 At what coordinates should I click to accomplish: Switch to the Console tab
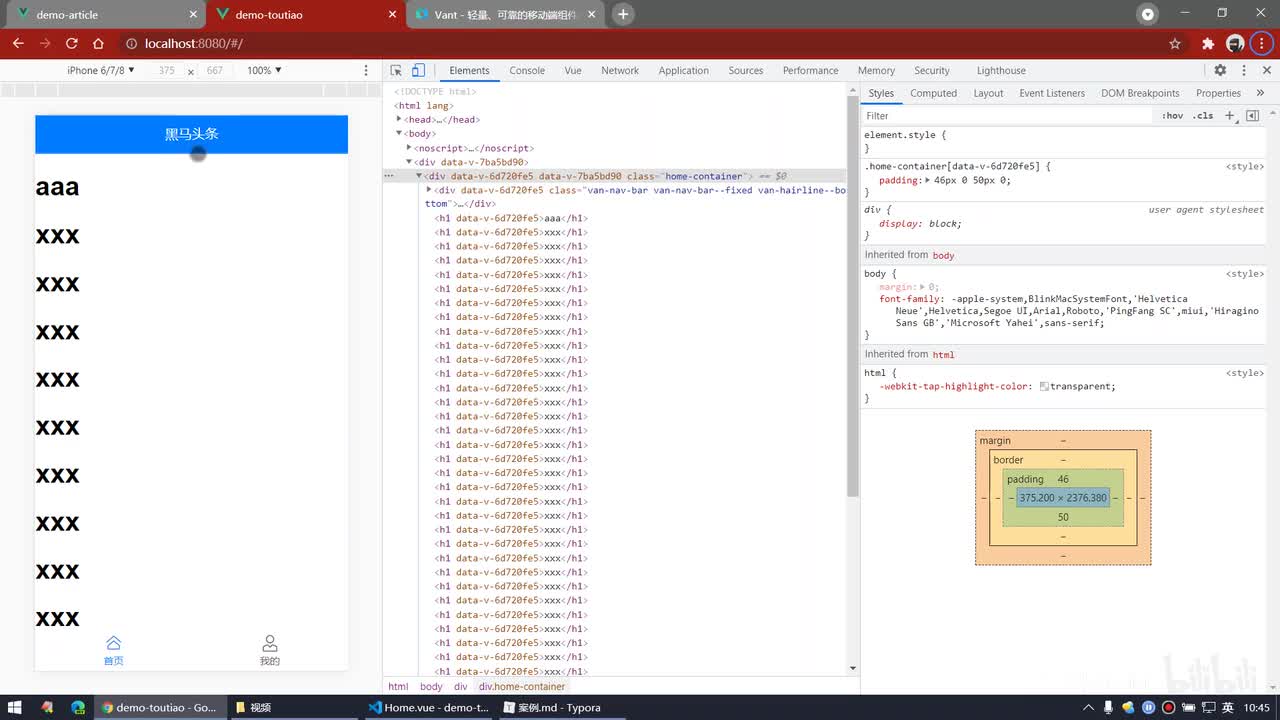click(527, 71)
